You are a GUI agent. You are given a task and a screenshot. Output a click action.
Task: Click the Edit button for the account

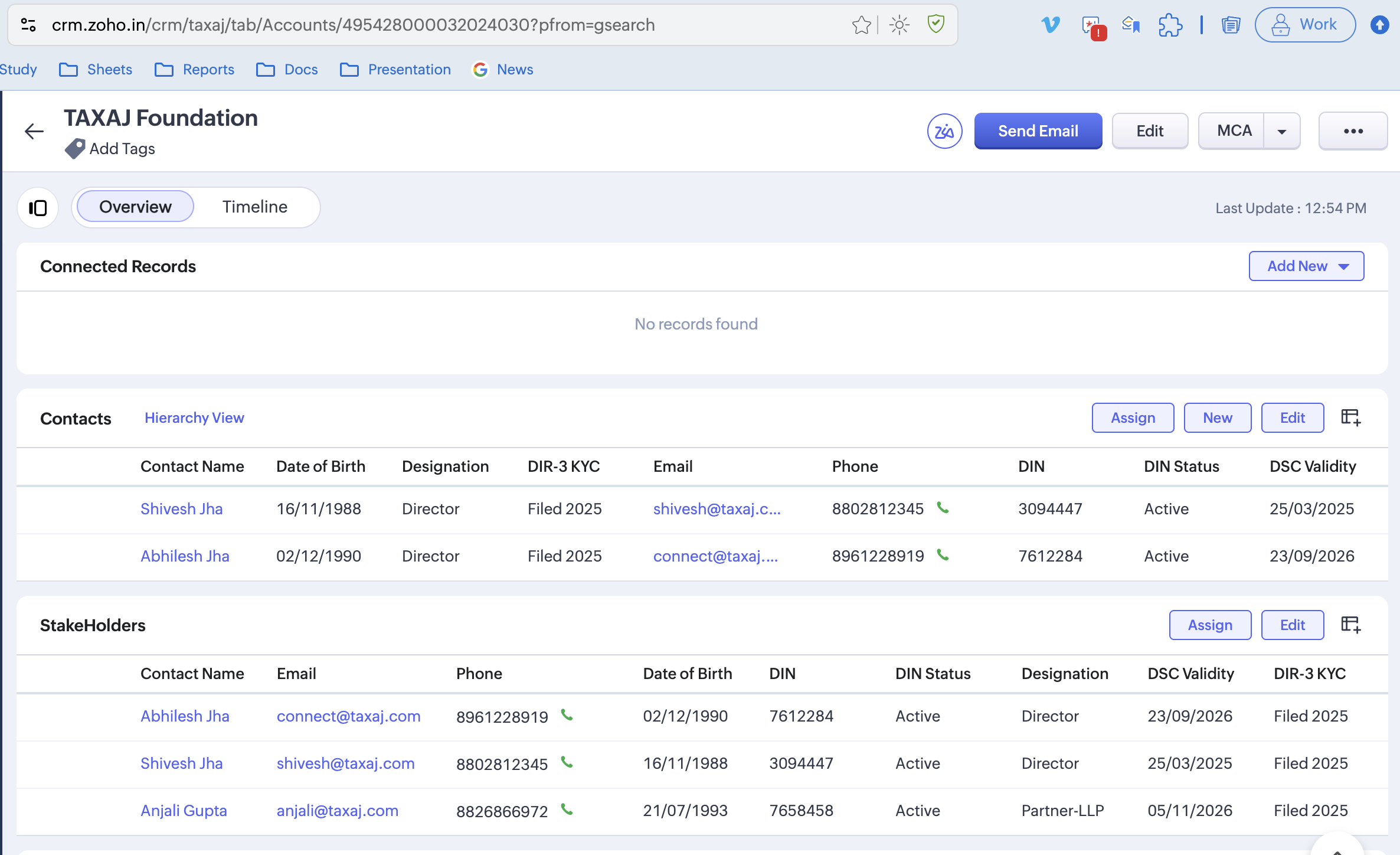pyautogui.click(x=1150, y=131)
